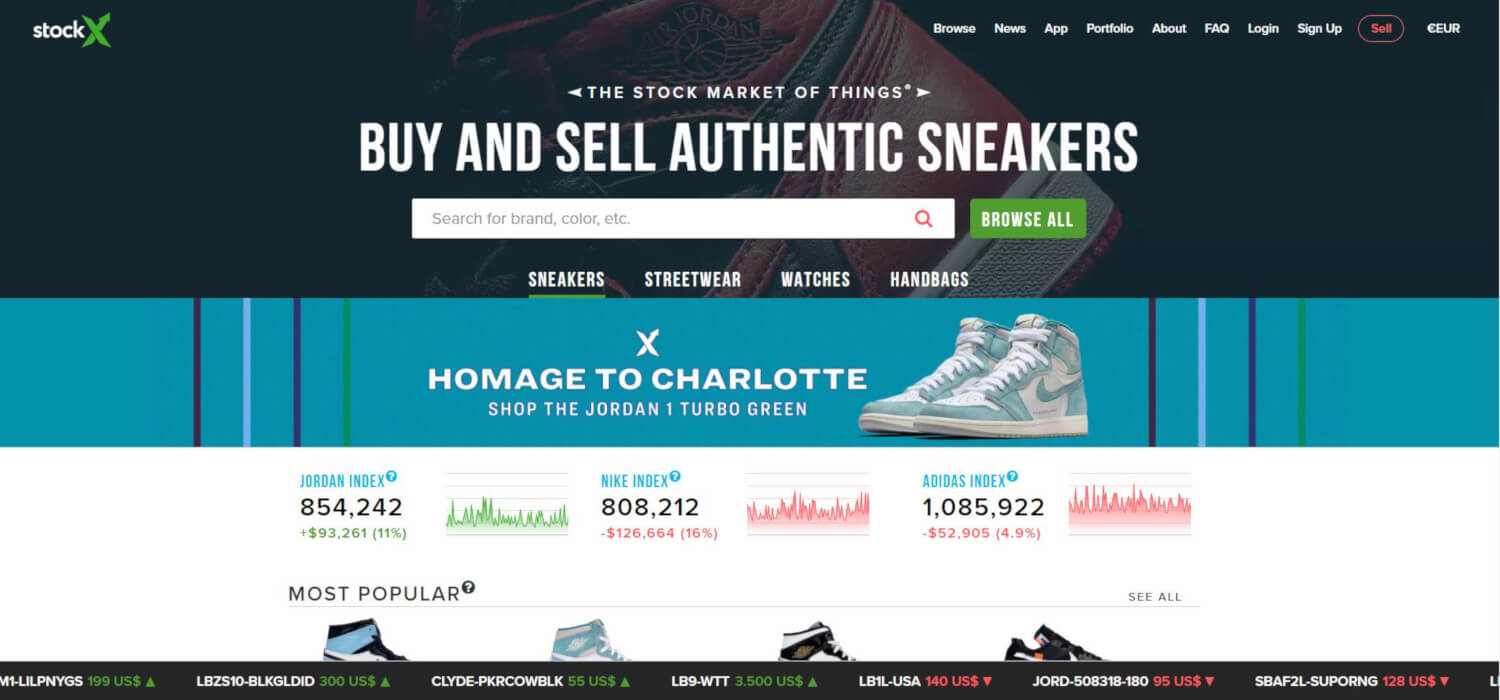
Task: Open the Jordan 1 Turbo Green sneaker banner
Action: (750, 372)
